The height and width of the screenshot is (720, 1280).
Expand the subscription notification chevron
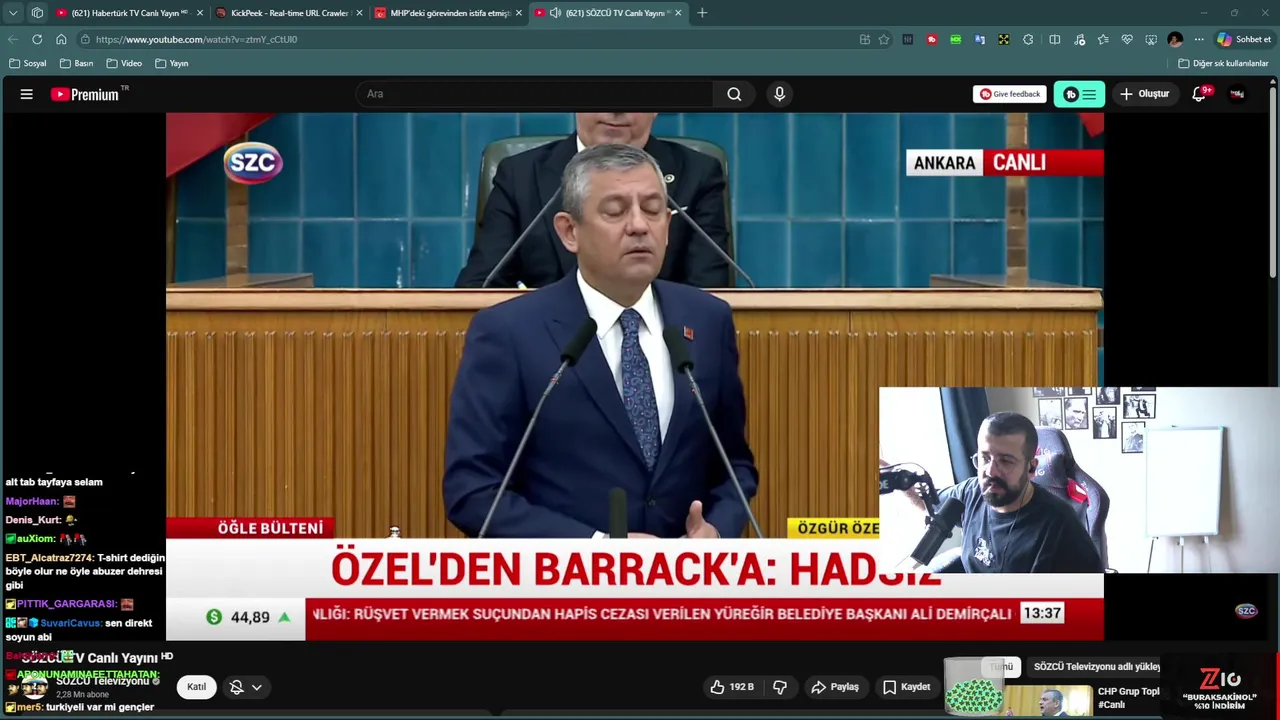tap(257, 687)
